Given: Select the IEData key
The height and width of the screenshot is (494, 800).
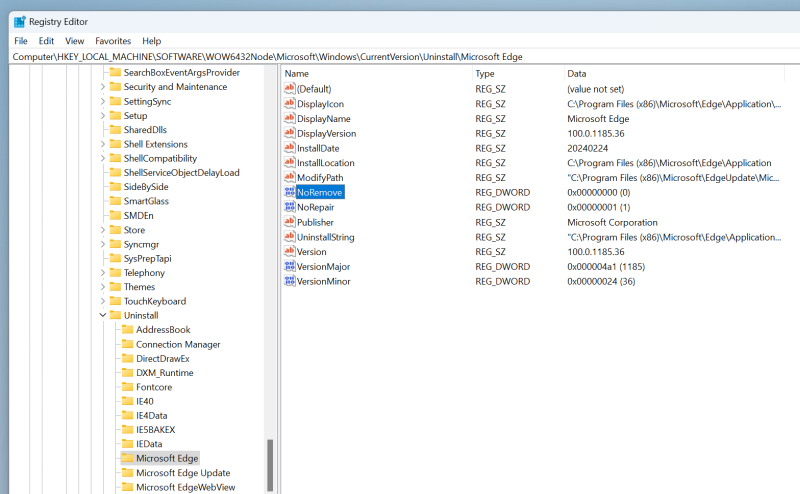Looking at the screenshot, I should click(x=149, y=443).
